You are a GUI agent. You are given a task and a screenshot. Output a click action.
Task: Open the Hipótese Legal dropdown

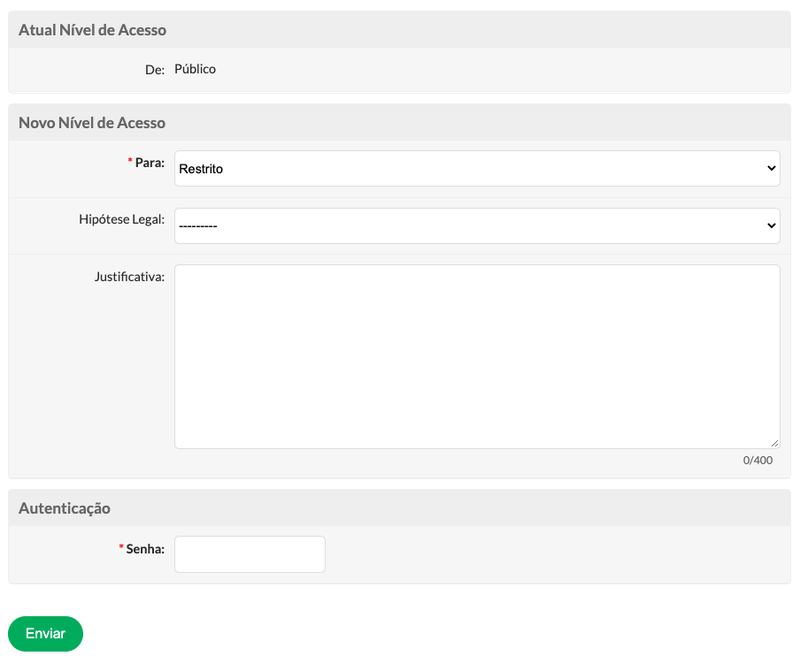point(477,225)
